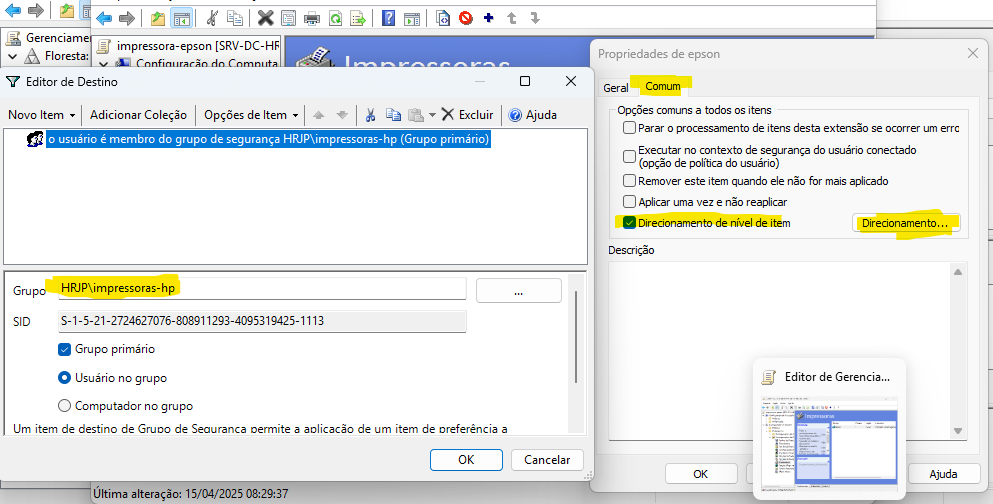This screenshot has width=993, height=504.
Task: Open Ajuda help in Editor de Destino
Action: coord(532,115)
